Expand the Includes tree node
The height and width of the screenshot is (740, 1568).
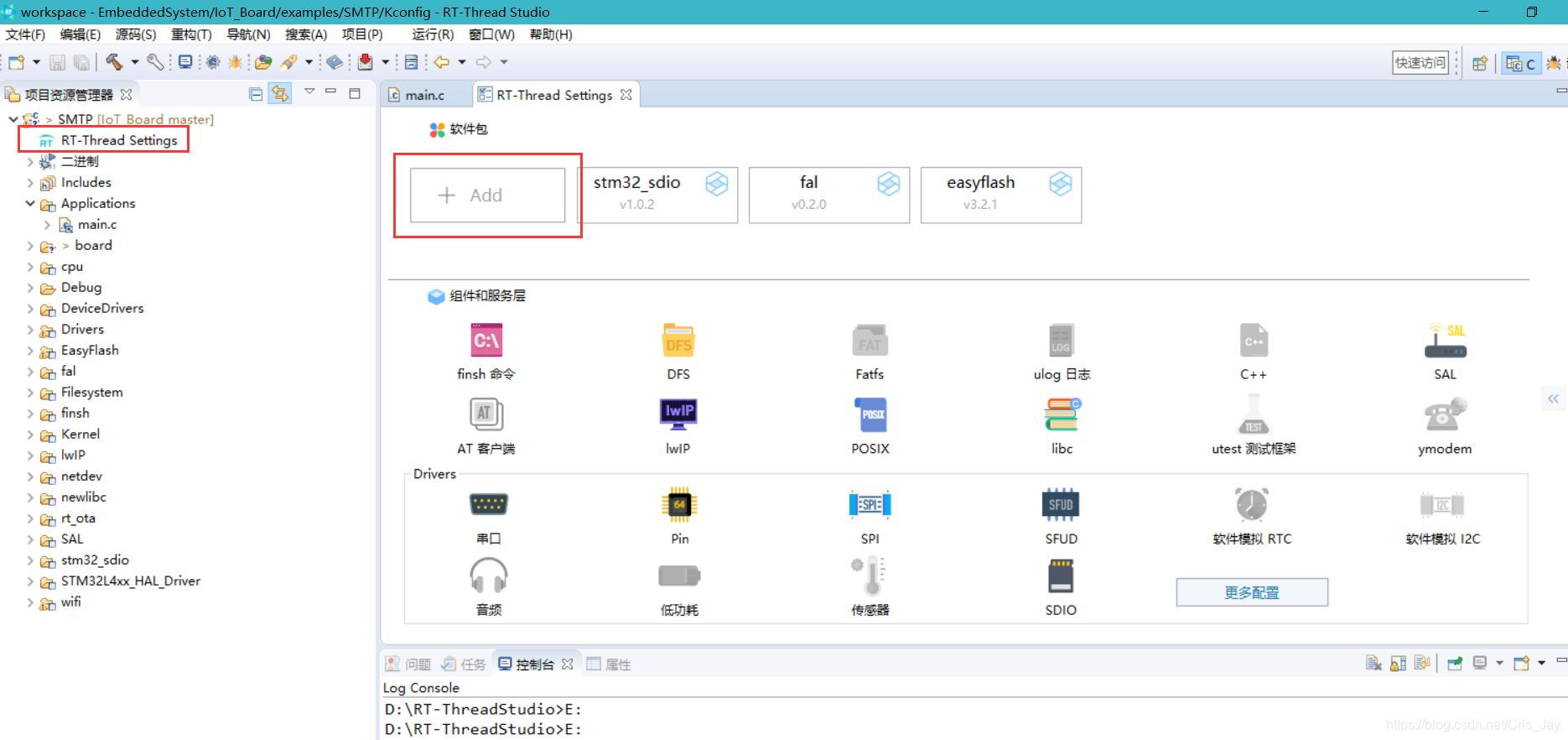click(x=31, y=182)
